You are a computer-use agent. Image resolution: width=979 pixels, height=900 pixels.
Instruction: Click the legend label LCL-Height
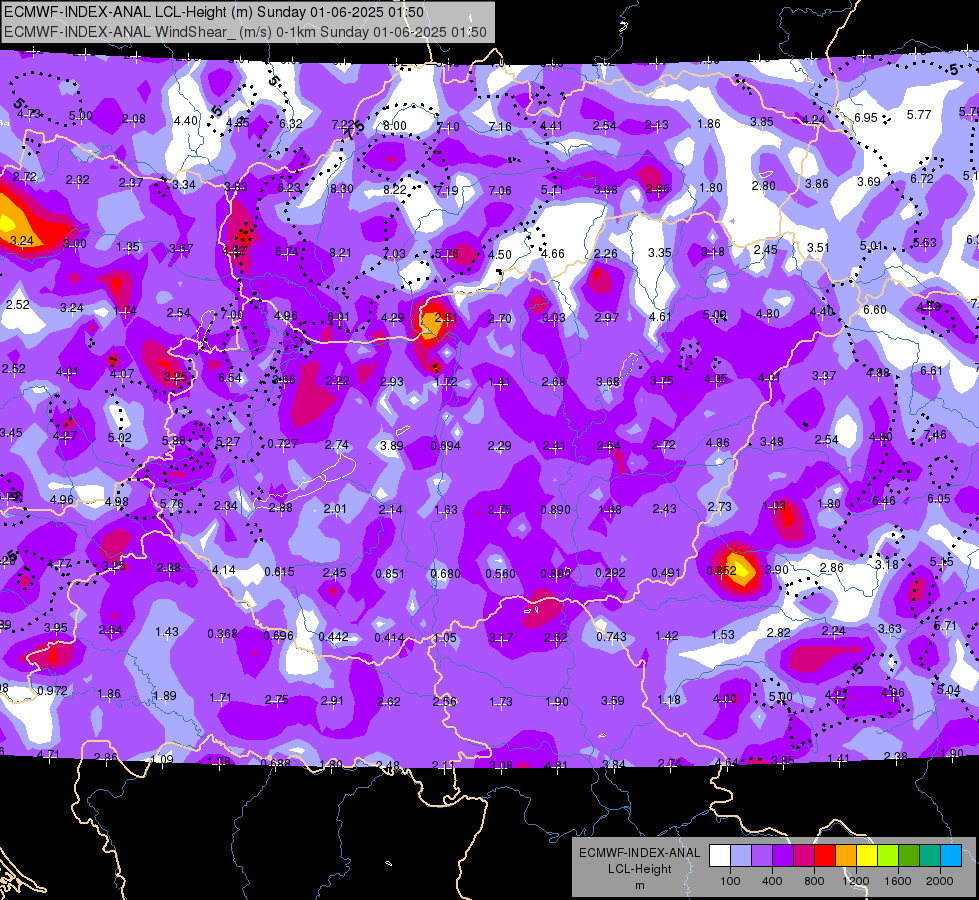639,869
